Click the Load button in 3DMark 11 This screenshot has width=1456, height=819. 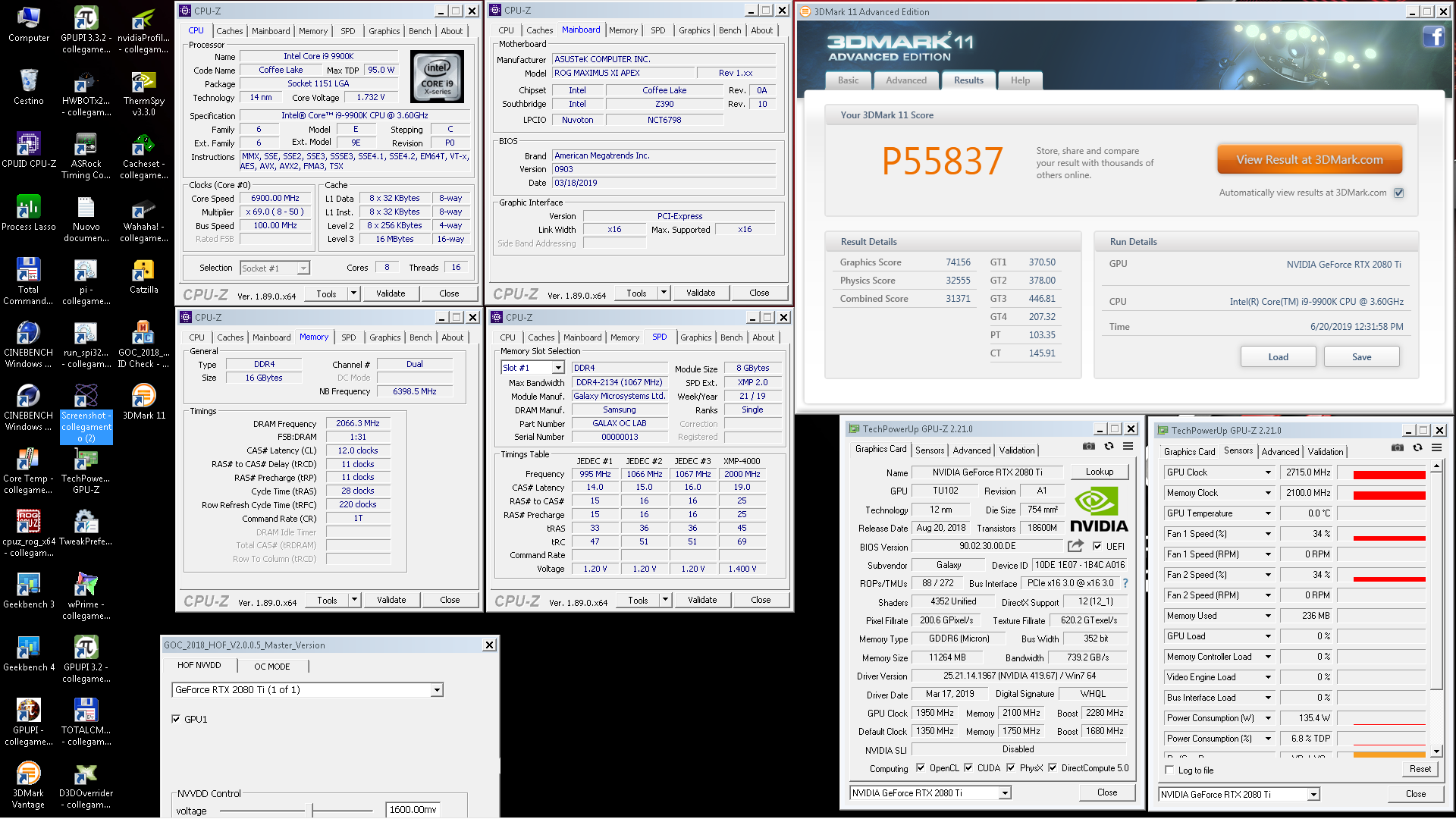(1279, 357)
